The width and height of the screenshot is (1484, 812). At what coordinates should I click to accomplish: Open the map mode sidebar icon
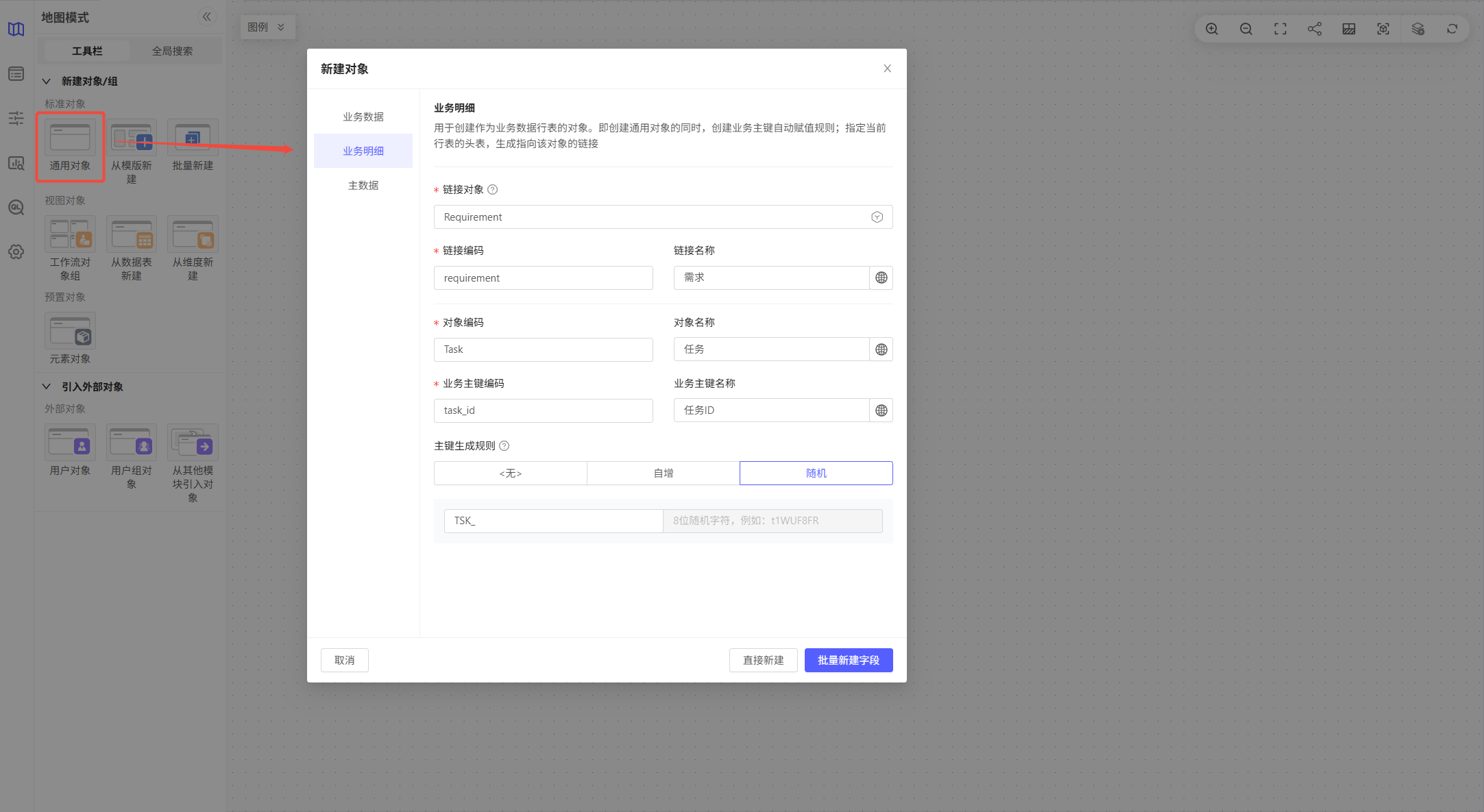coord(16,29)
